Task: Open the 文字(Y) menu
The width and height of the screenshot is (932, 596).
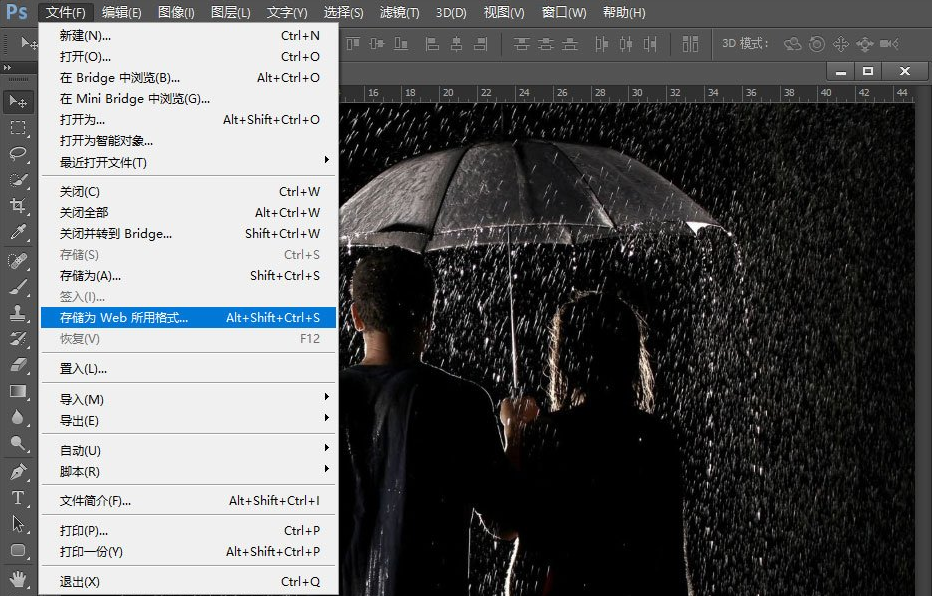Action: [x=287, y=12]
